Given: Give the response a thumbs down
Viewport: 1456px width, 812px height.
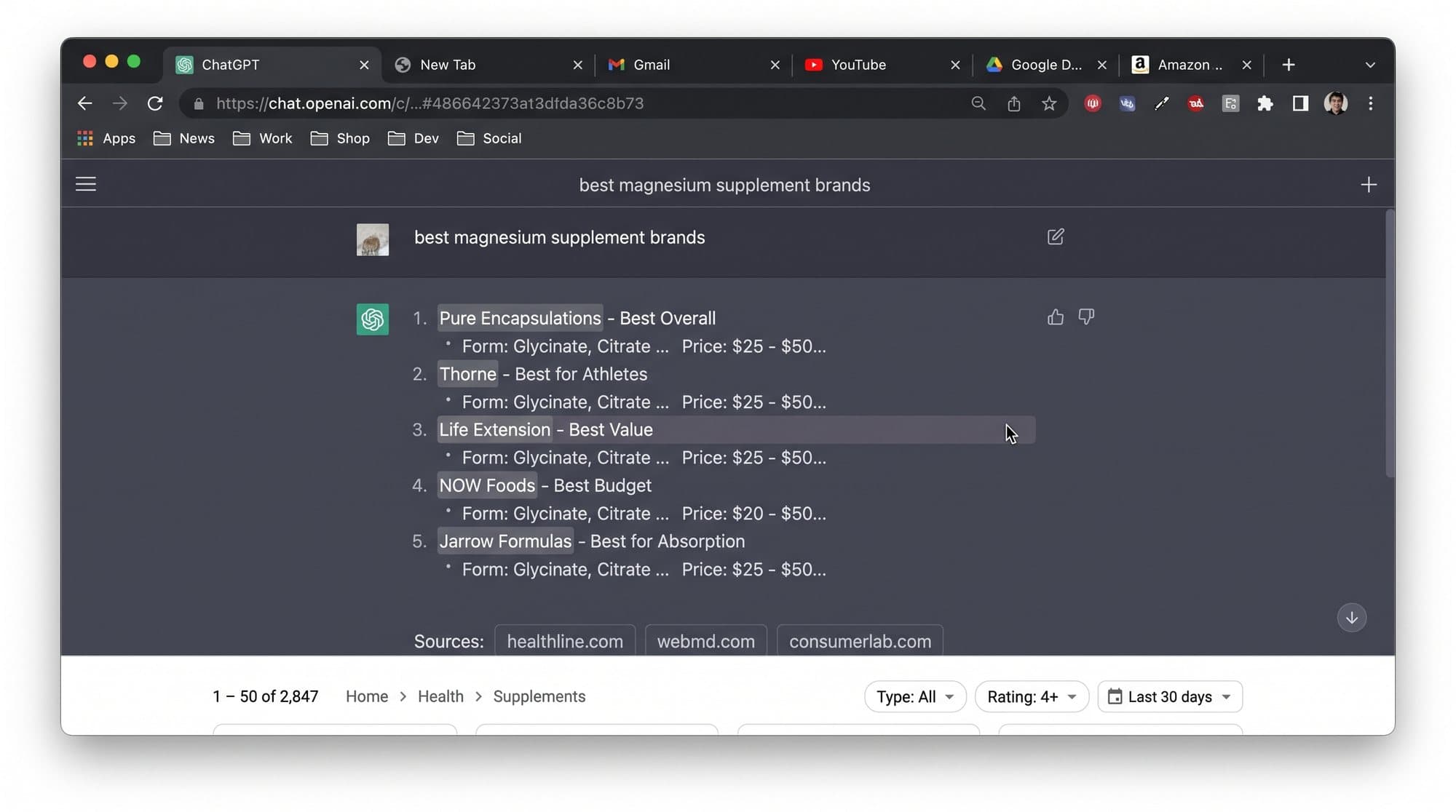Looking at the screenshot, I should pos(1086,317).
